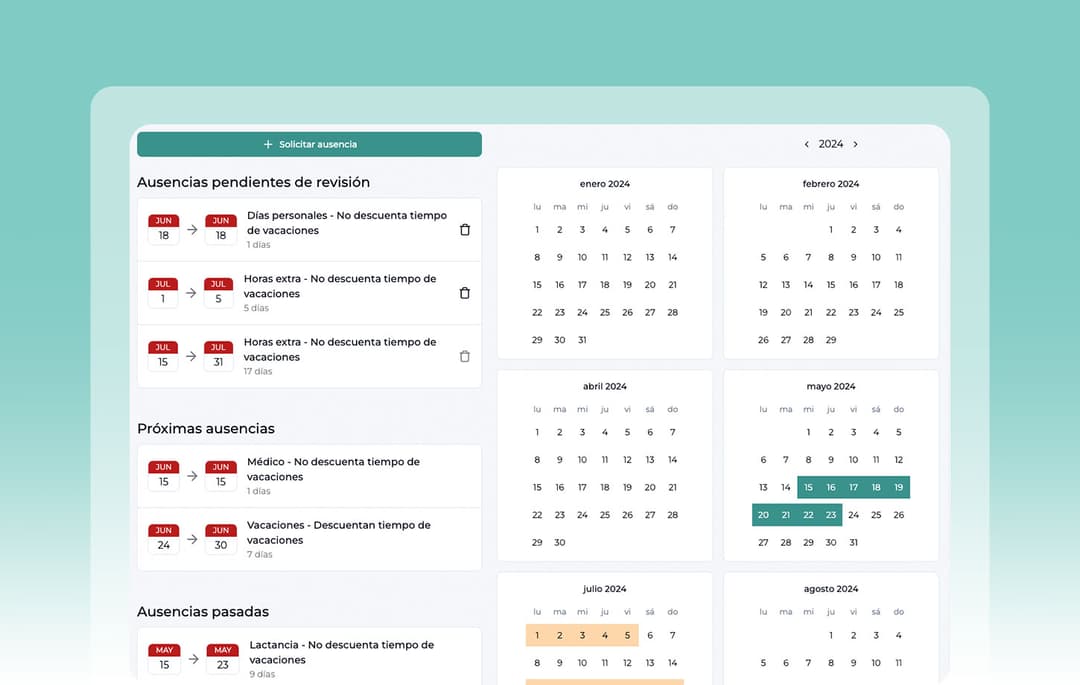Click the JUL 31 end date calendar icon
Screen dimensions: 1080x685
tap(218, 356)
